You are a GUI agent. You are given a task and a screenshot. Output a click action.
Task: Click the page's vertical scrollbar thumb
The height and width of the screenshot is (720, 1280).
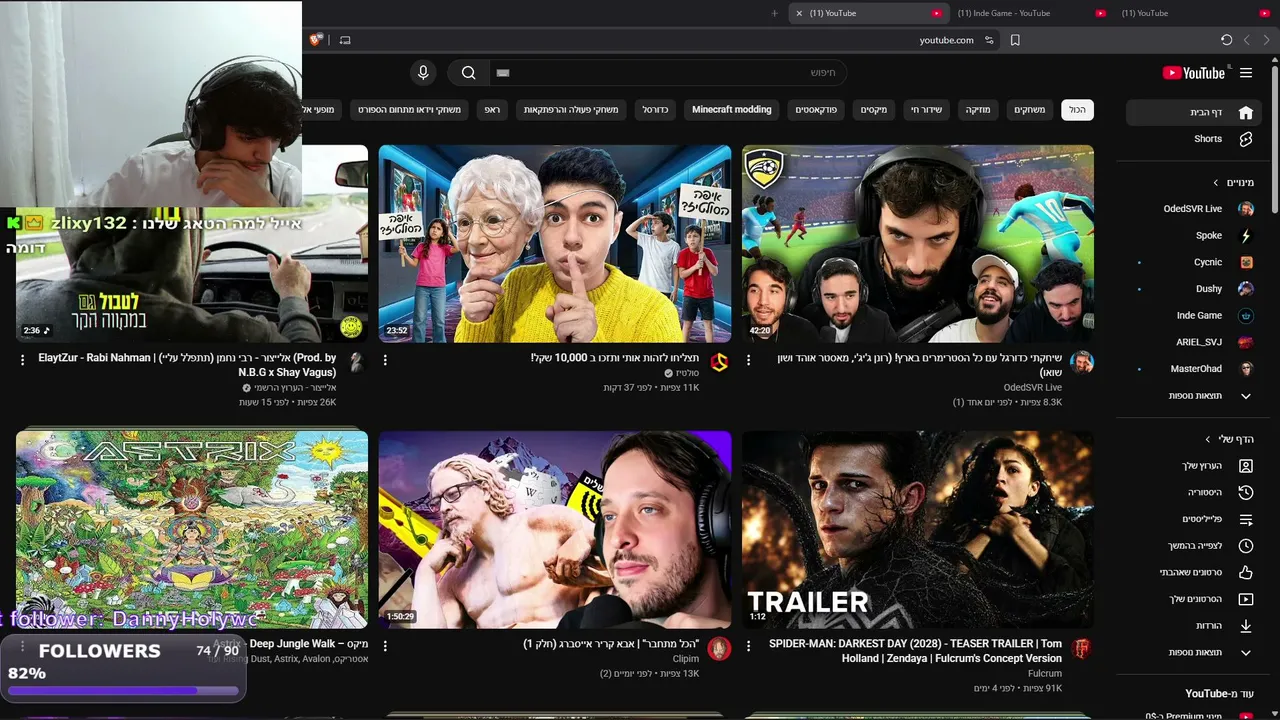pyautogui.click(x=1274, y=137)
